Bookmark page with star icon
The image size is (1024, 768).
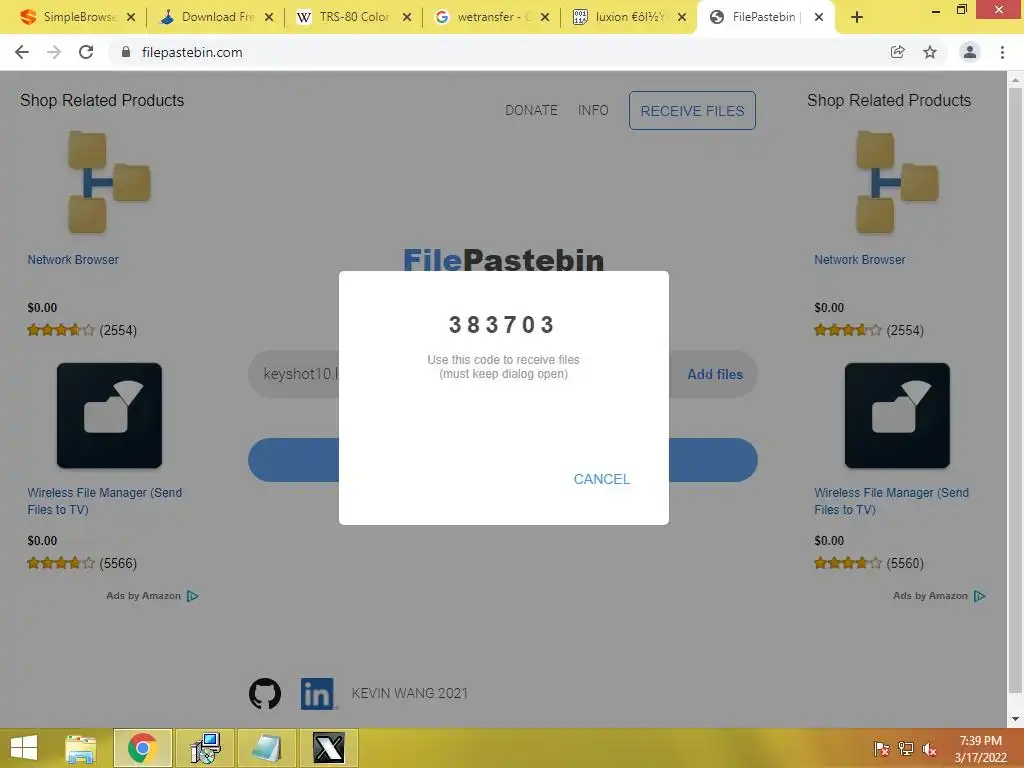point(930,52)
